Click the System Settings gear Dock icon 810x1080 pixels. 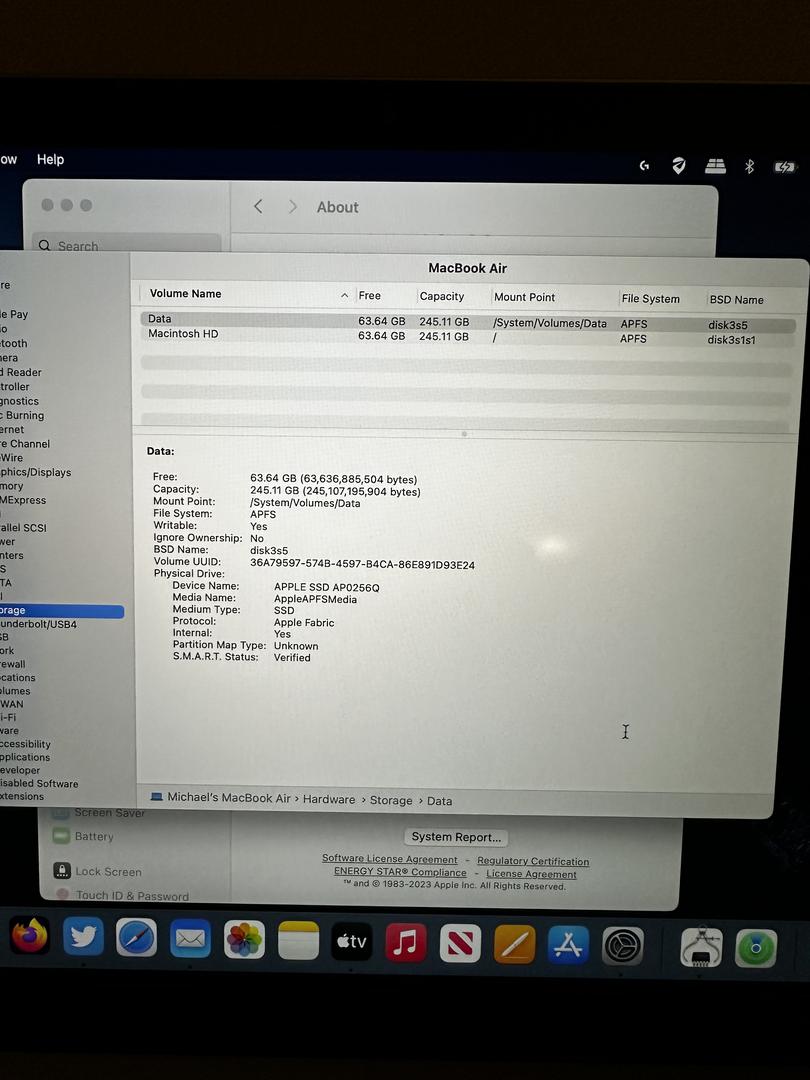click(623, 946)
